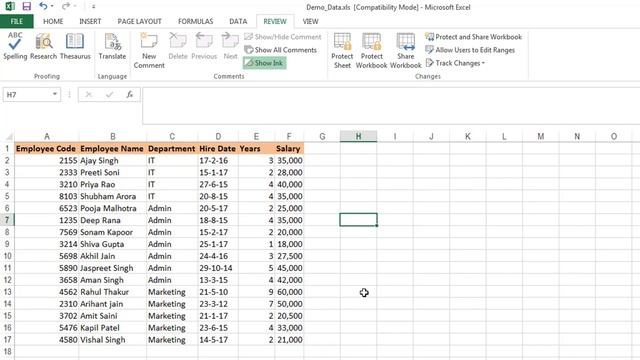Open the Research pane
Viewport: 640px width, 360px height.
(x=43, y=46)
